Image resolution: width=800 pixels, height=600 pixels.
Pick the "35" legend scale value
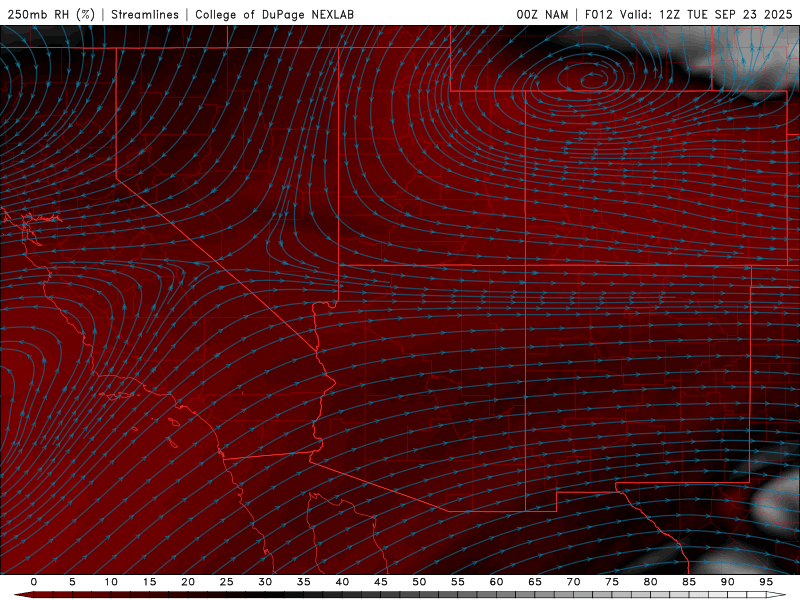[304, 582]
